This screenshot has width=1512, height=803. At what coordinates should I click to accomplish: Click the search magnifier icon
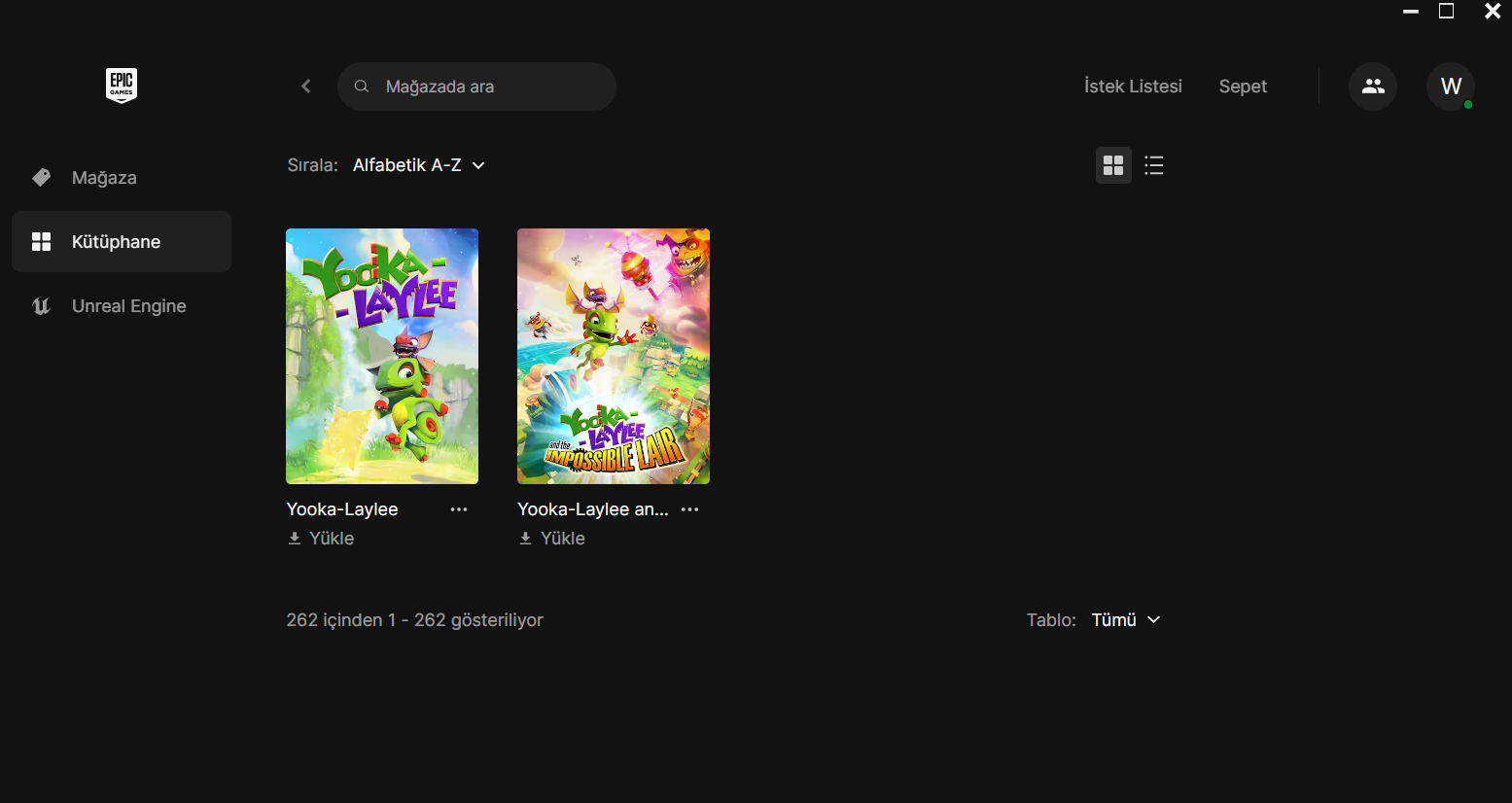[362, 87]
